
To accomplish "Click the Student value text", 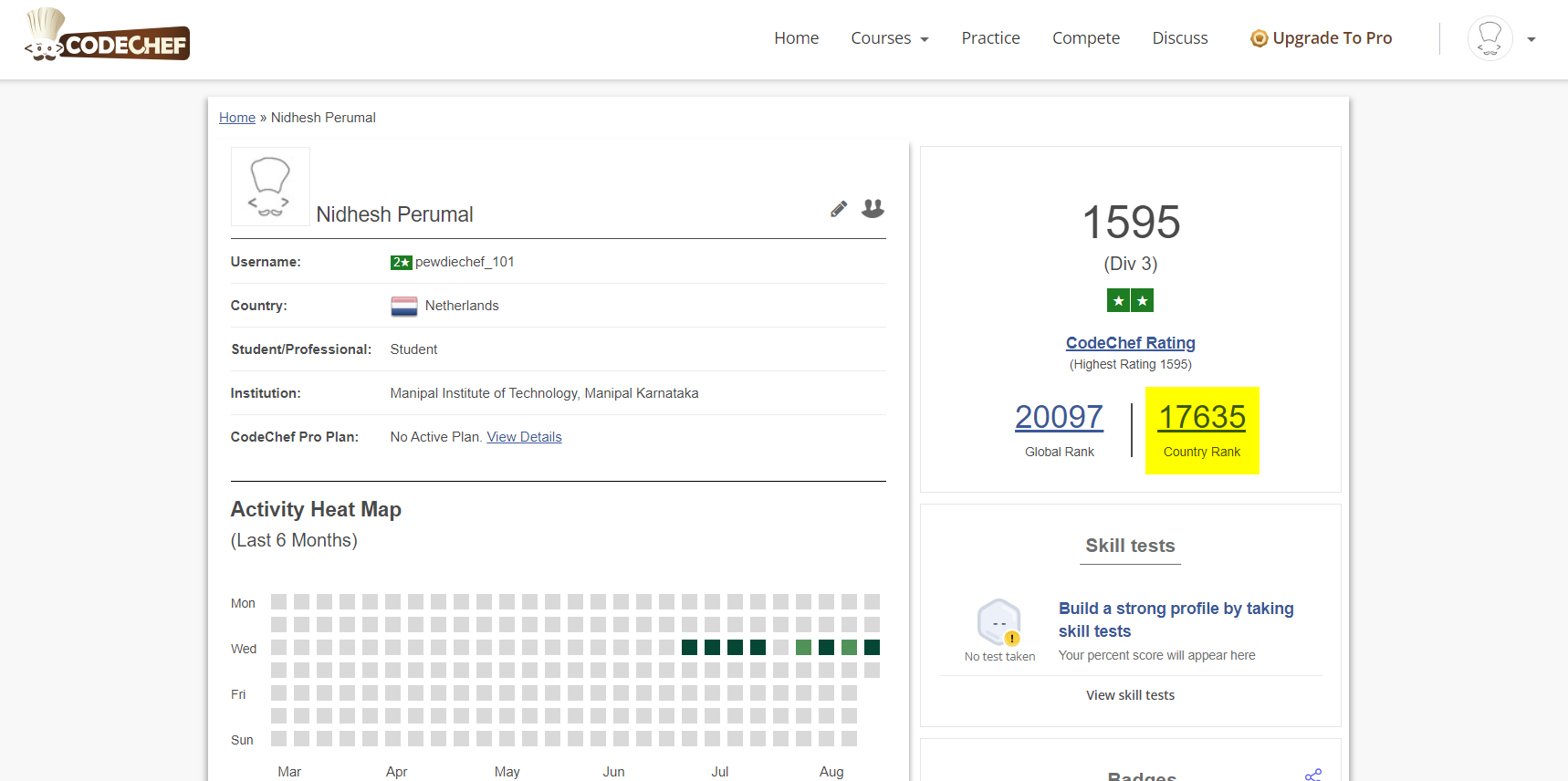I will [413, 349].
